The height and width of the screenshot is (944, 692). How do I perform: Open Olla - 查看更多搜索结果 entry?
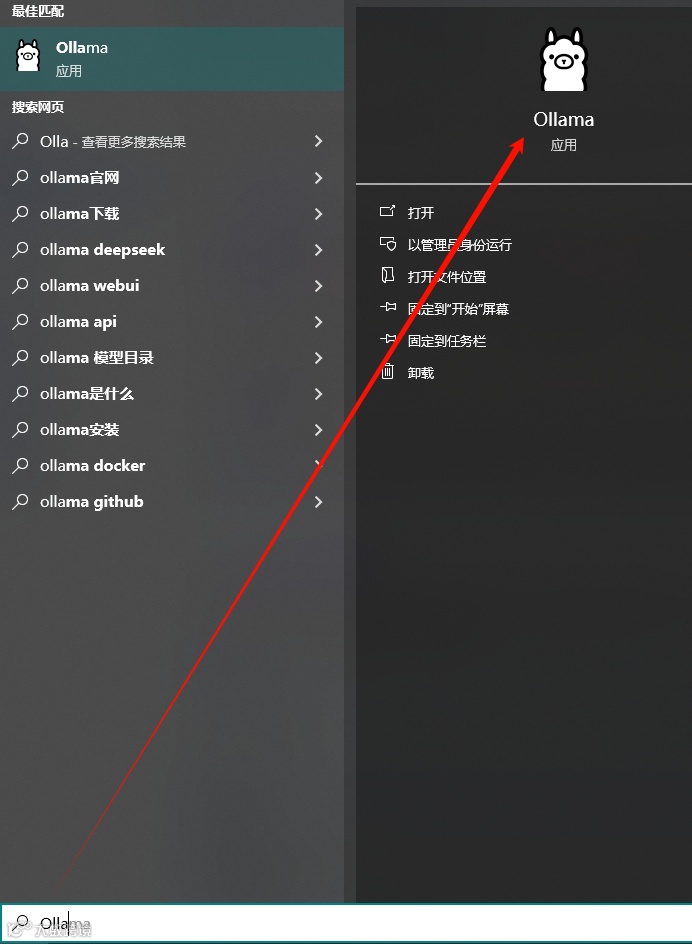(172, 141)
